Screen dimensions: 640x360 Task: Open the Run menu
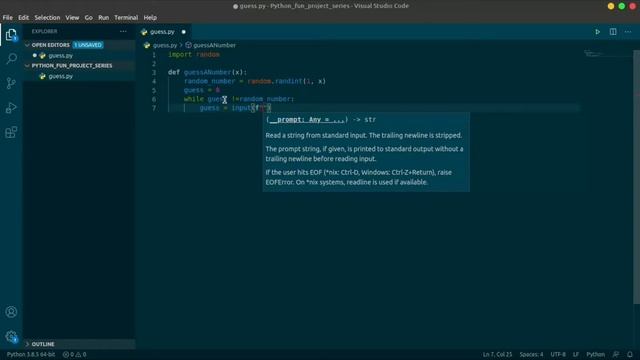[x=104, y=18]
